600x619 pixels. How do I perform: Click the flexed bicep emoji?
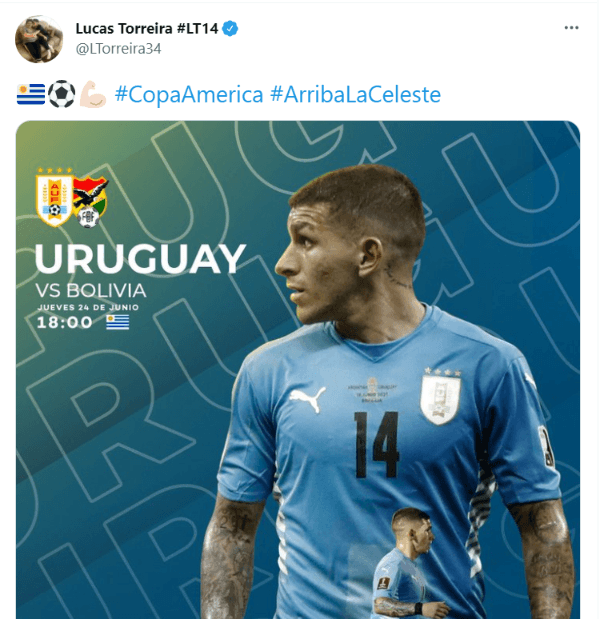pyautogui.click(x=92, y=94)
